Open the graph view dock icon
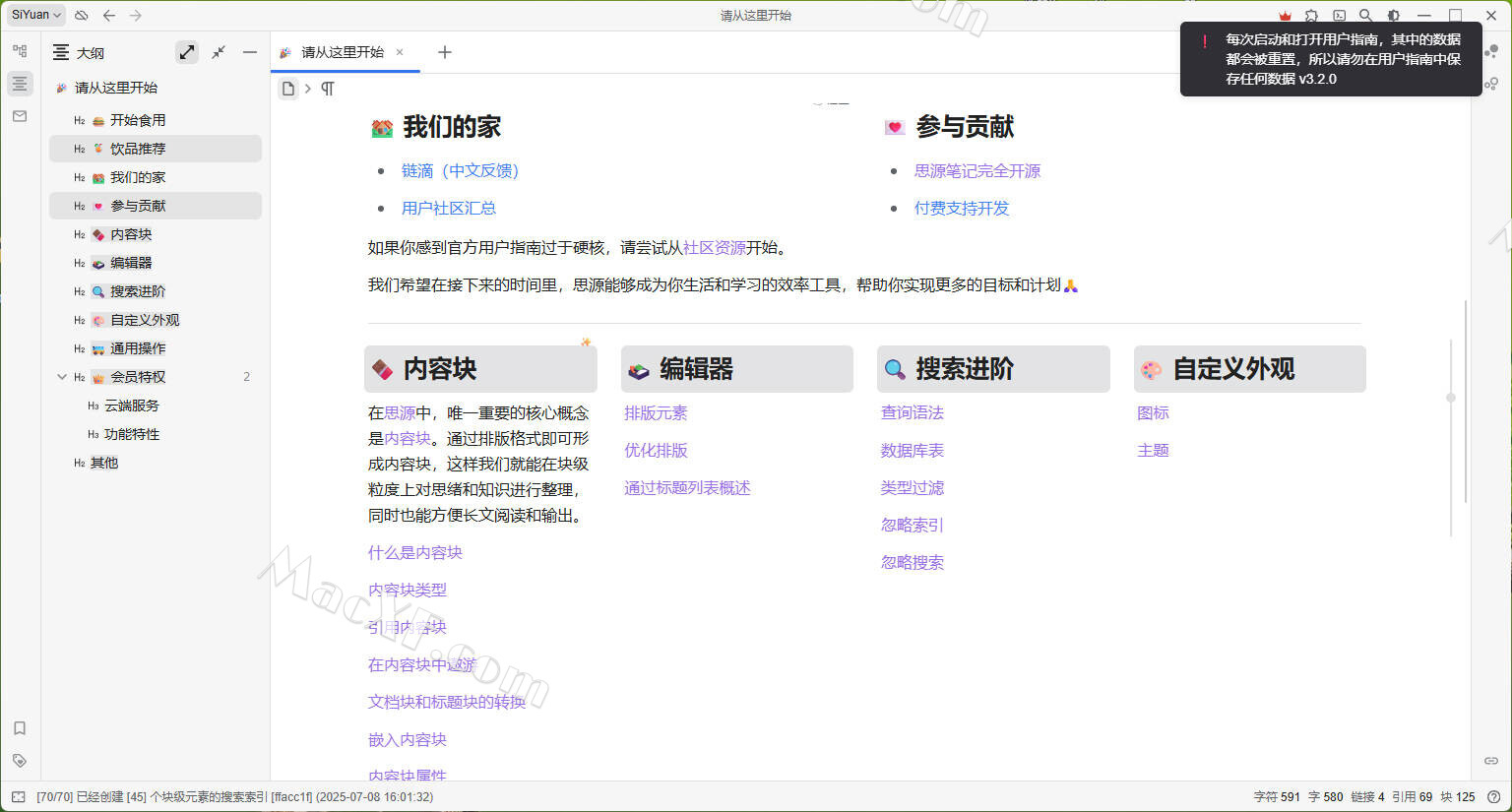 point(1492,51)
